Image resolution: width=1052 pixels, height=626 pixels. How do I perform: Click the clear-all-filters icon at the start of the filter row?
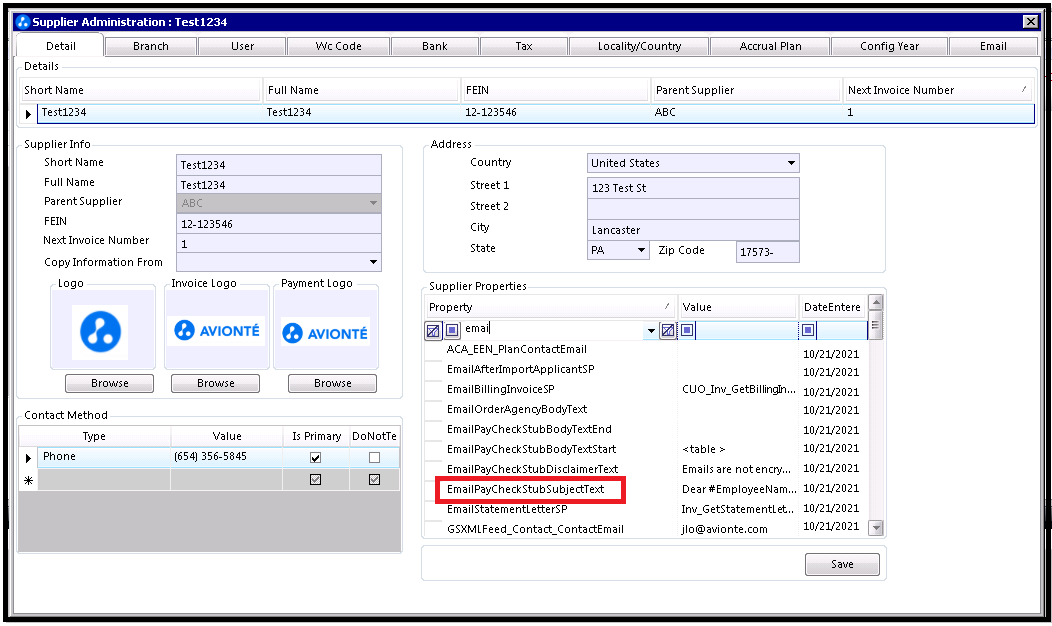point(433,330)
